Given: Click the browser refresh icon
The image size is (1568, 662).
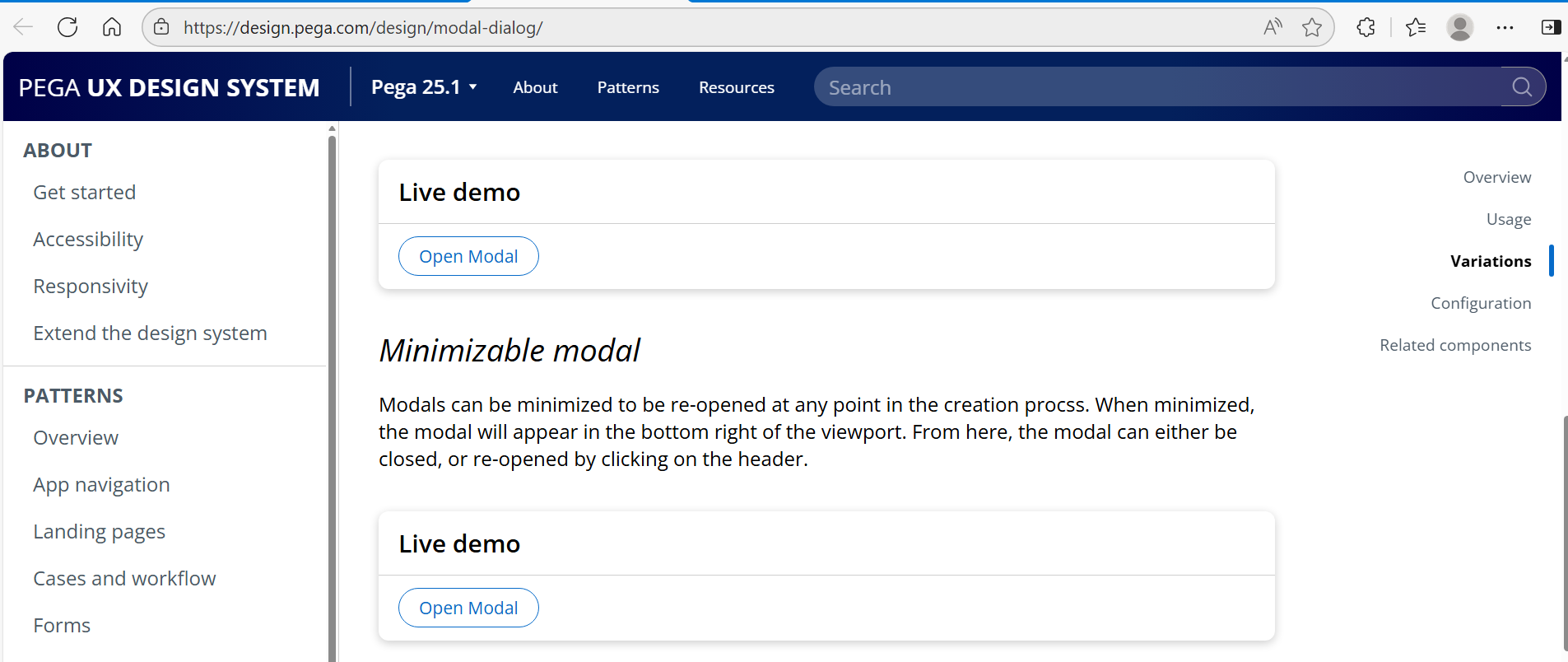Looking at the screenshot, I should (x=67, y=27).
